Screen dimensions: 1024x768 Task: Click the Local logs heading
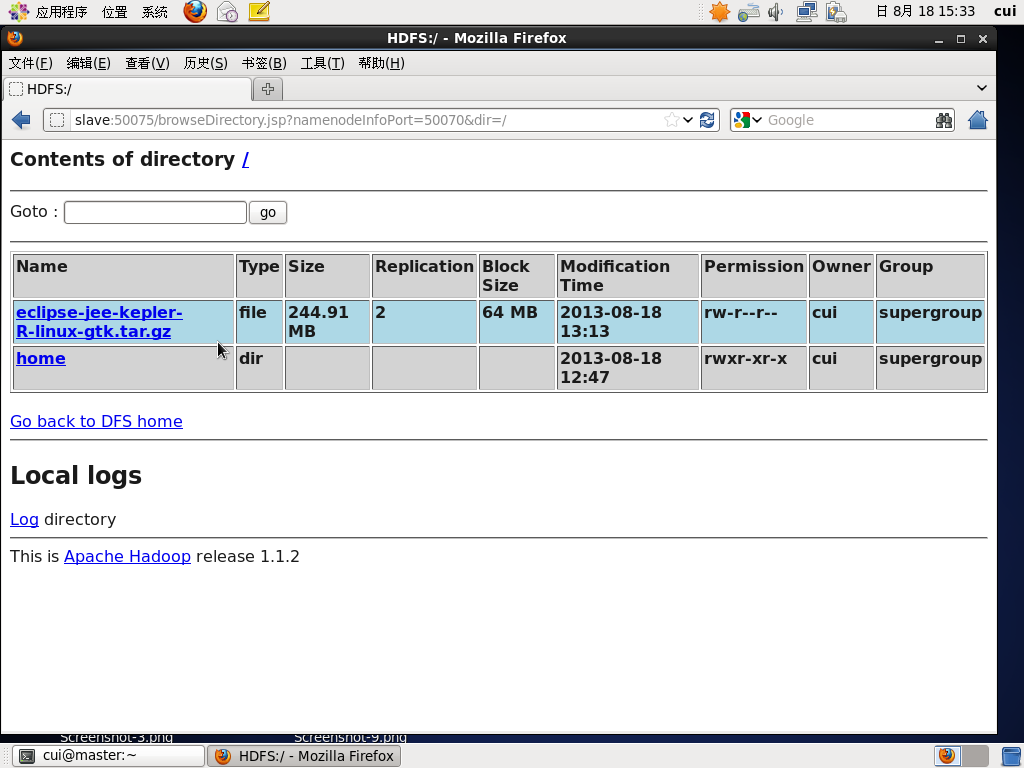(76, 475)
